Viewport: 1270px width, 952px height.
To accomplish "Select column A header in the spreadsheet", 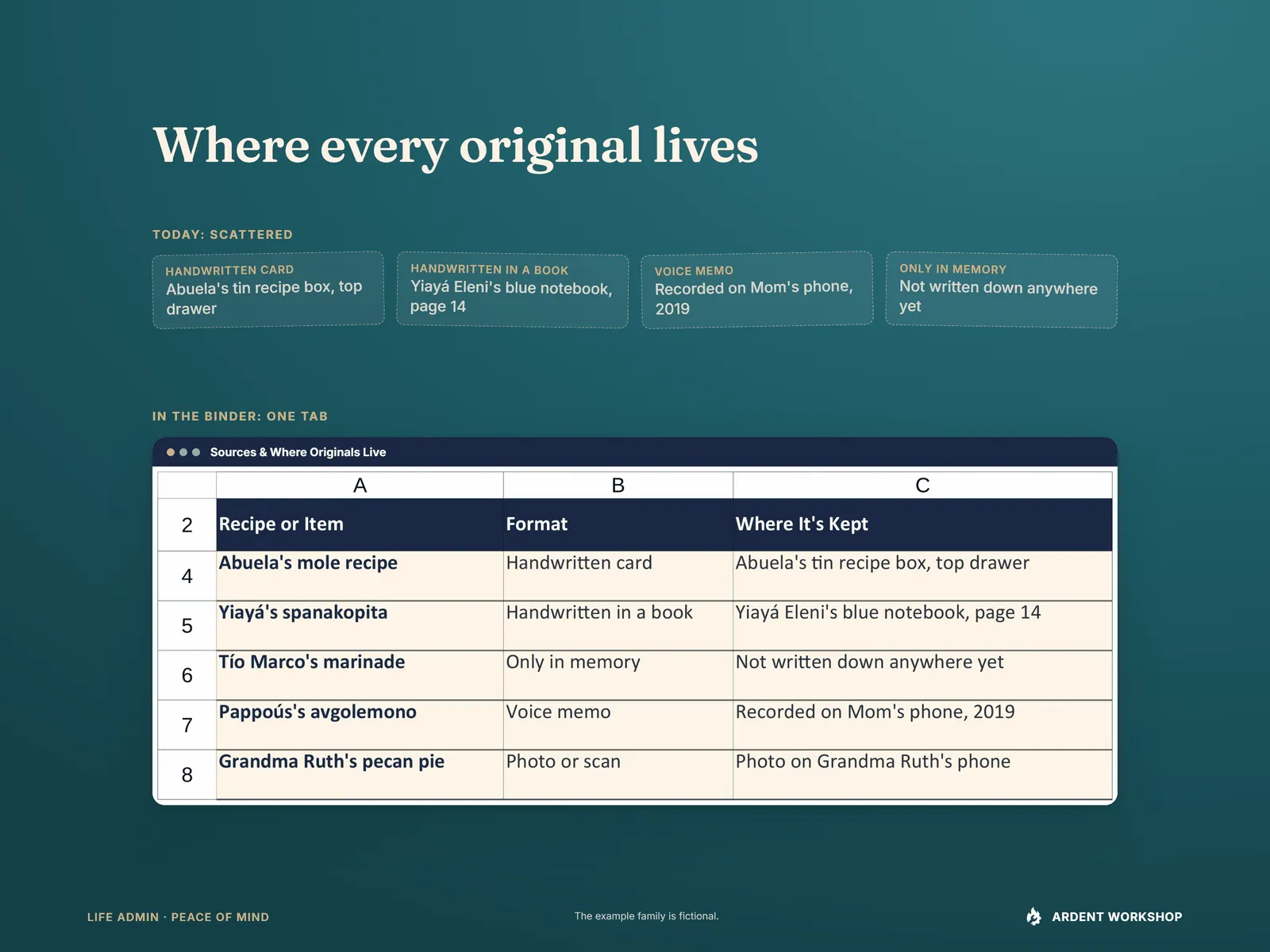I will [x=360, y=486].
